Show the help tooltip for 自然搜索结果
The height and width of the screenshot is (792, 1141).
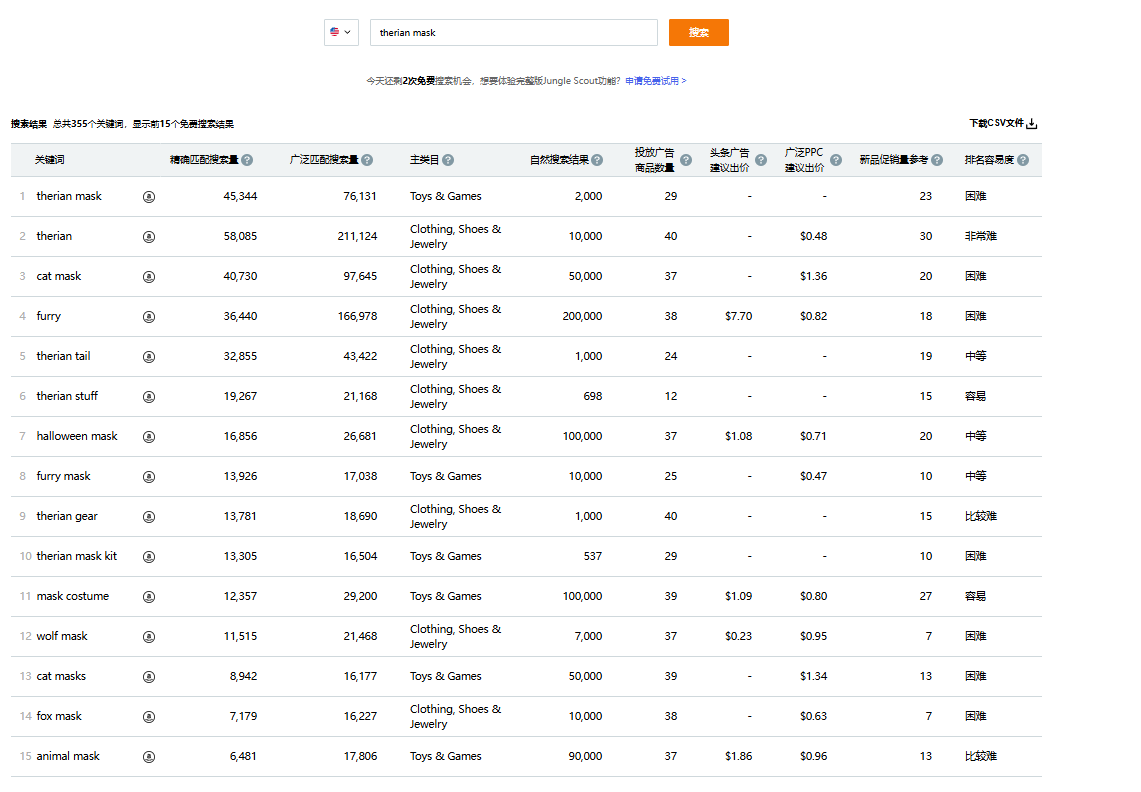click(x=597, y=160)
